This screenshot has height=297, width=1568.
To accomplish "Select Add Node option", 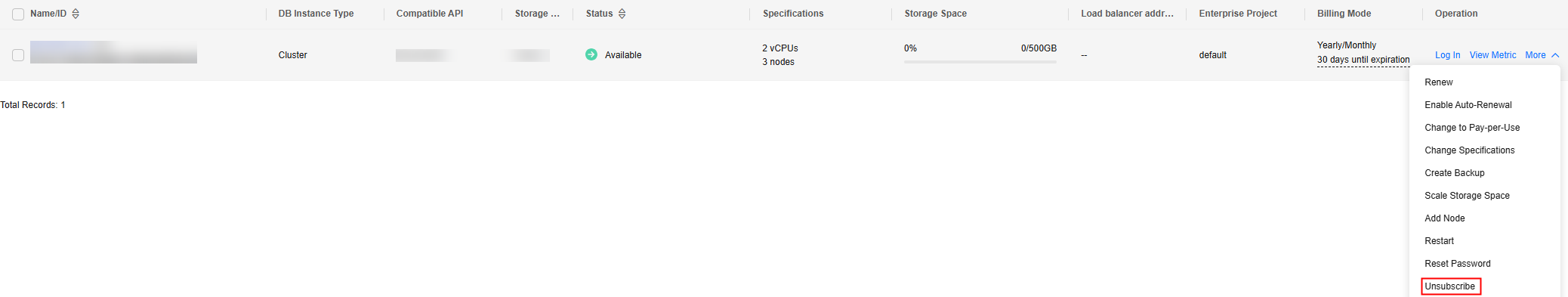I will (1445, 218).
